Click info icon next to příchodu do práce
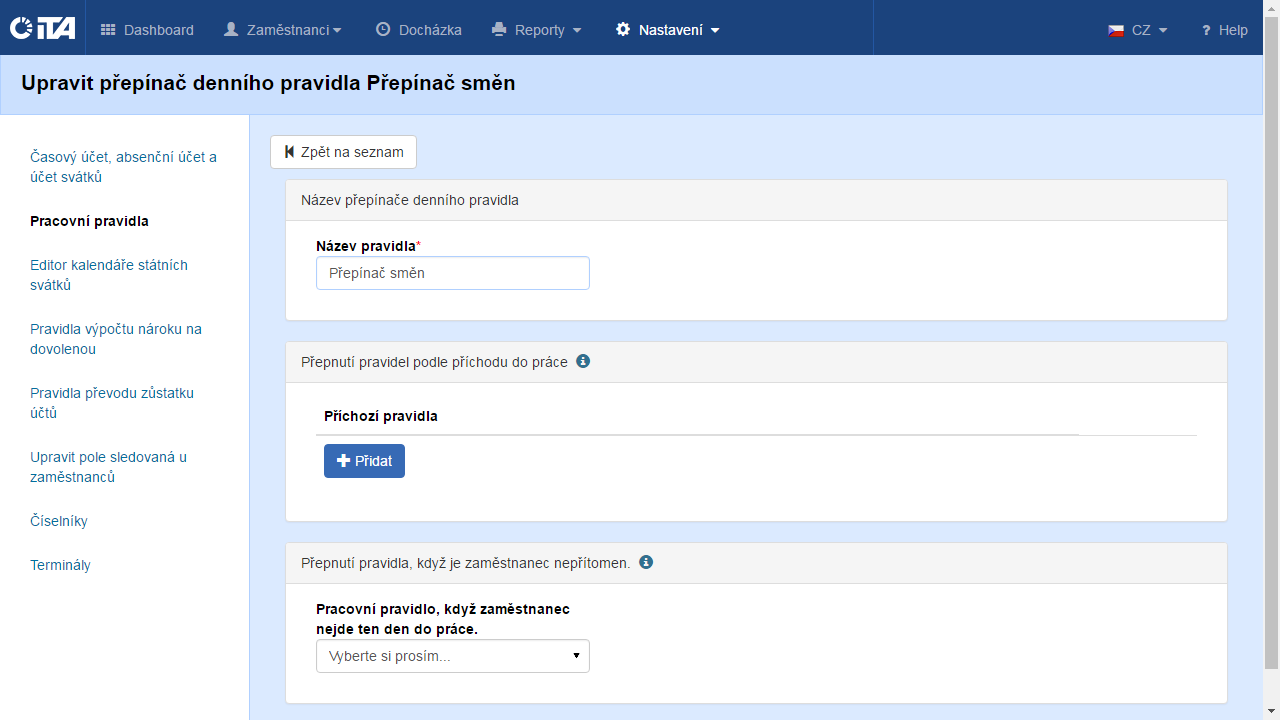Screen dimensions: 1280x720 [x=583, y=361]
